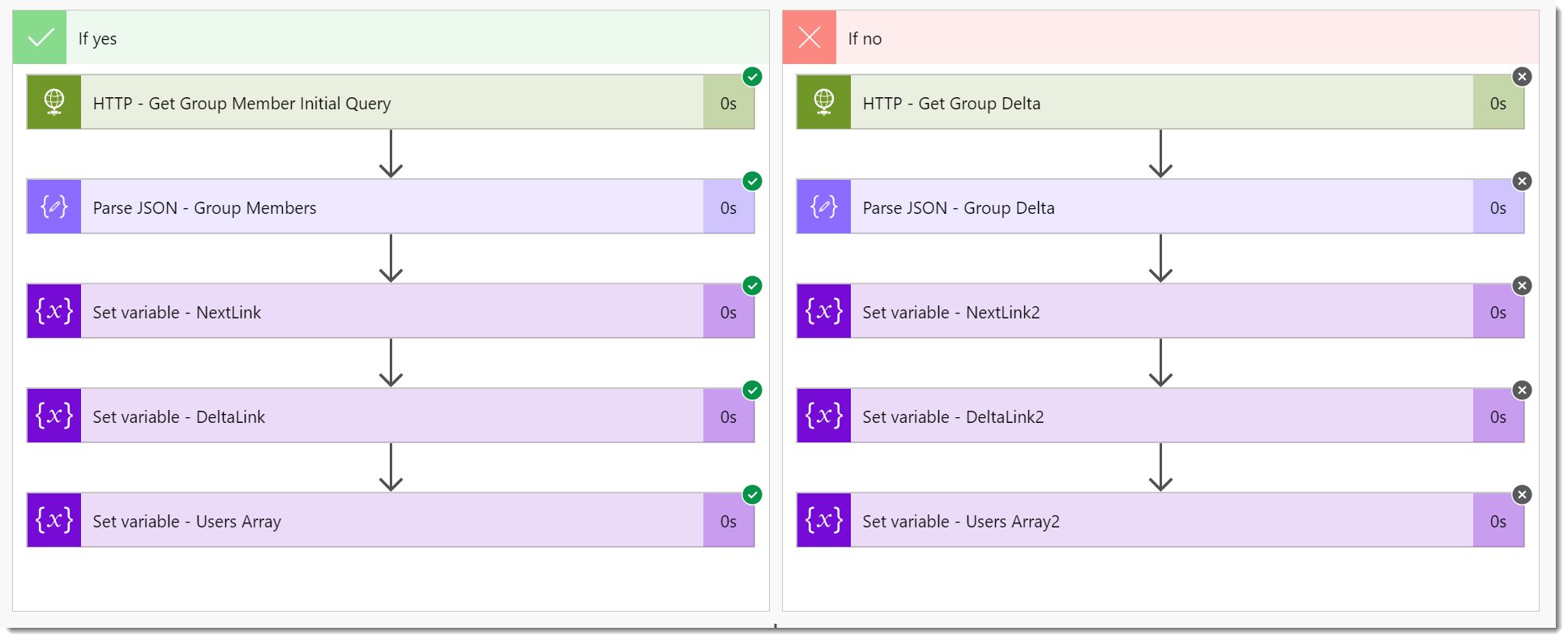
Task: Expand Set variable - NextLink action
Action: coord(391,311)
